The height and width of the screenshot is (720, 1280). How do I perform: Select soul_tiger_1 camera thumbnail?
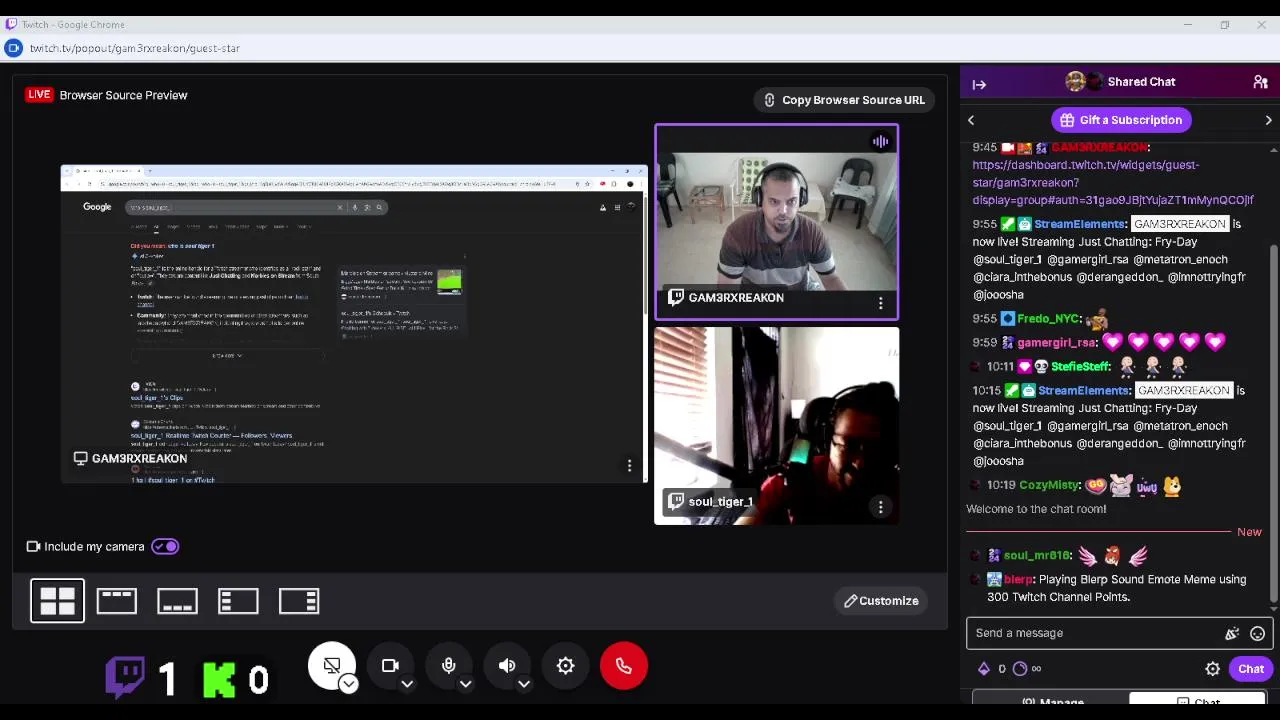tap(776, 426)
